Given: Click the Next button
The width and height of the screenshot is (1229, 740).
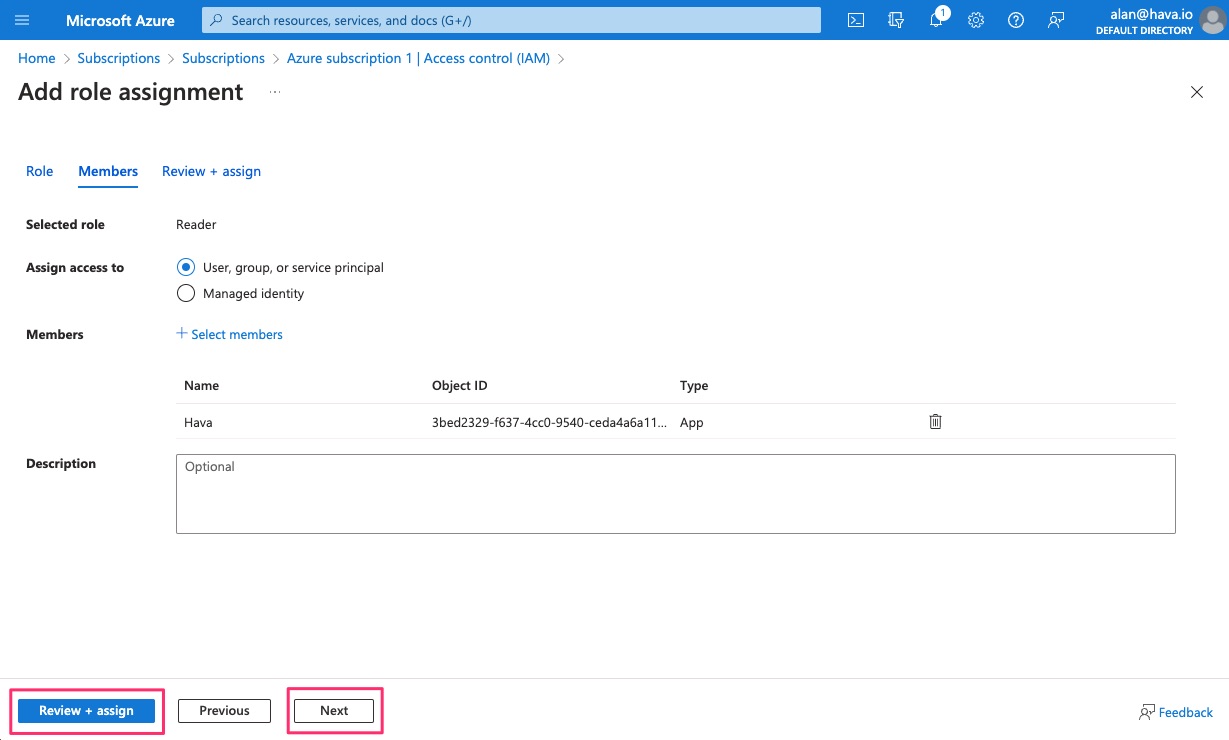Looking at the screenshot, I should (334, 710).
